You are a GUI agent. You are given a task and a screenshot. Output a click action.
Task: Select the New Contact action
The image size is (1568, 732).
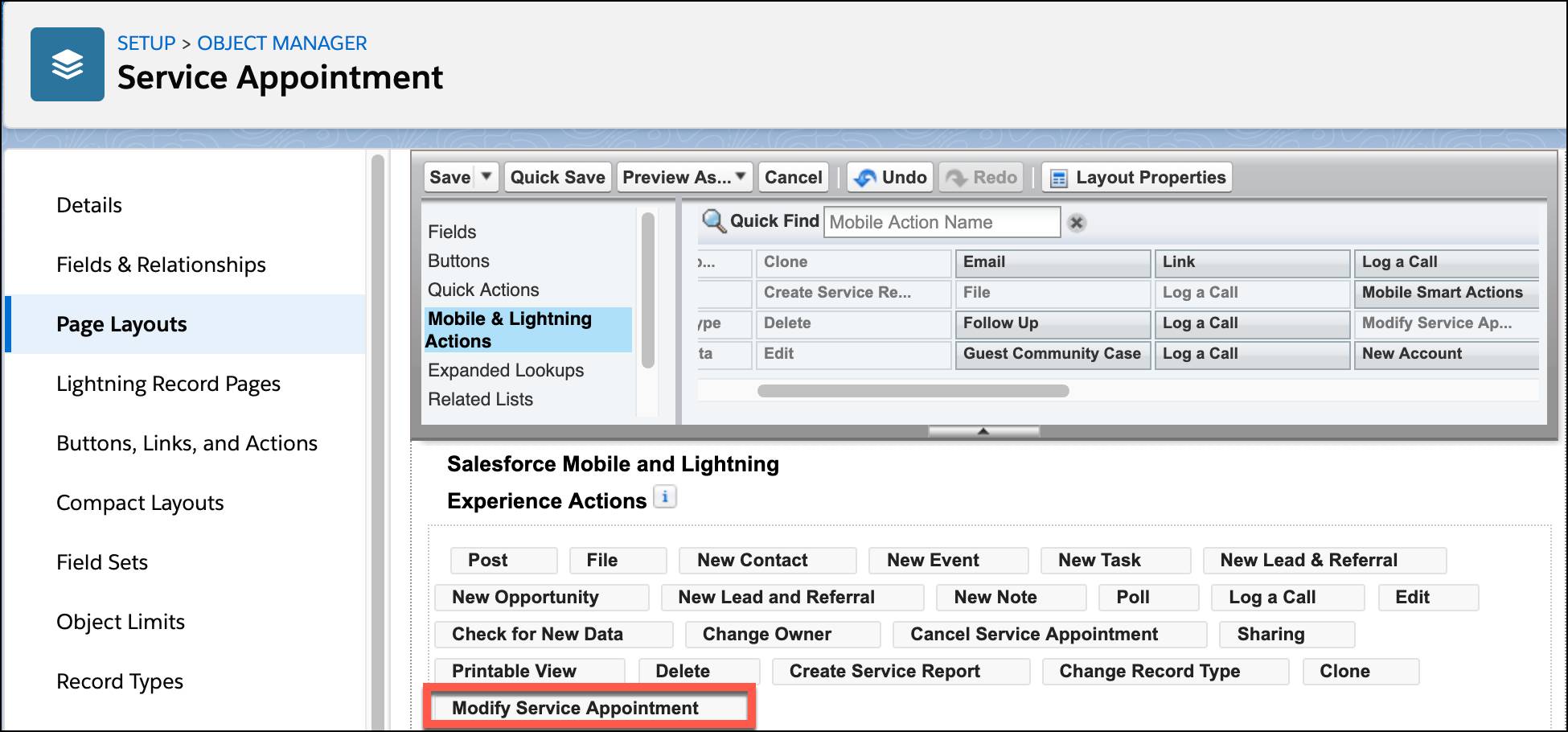[768, 560]
